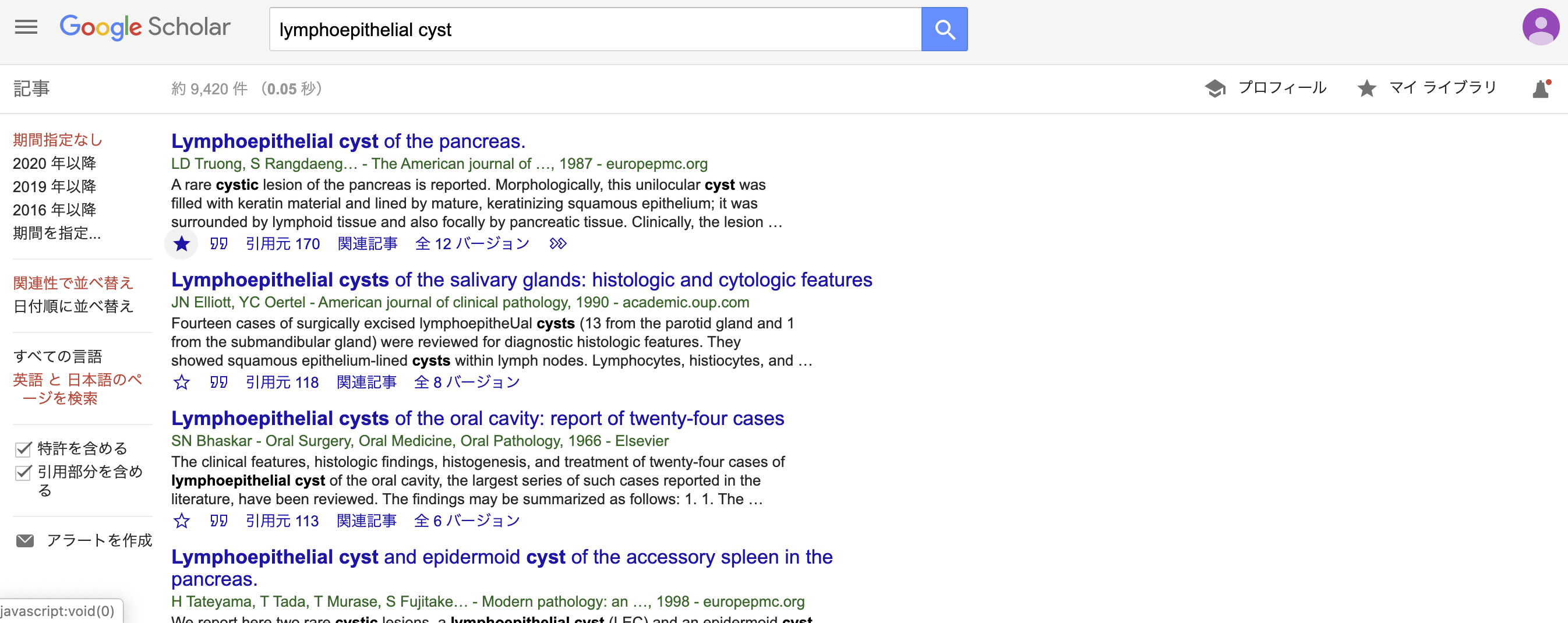Screen dimensions: 1568x623
Task: Unsave the pancreas article via filled star
Action: click(x=181, y=244)
